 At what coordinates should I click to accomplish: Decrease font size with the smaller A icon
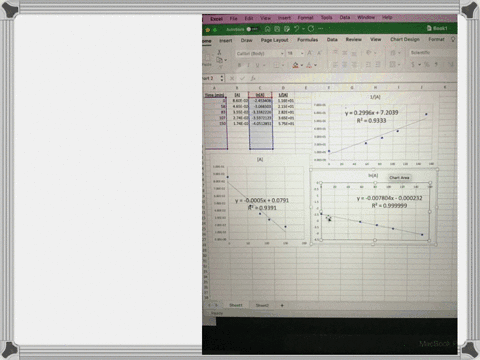point(319,53)
